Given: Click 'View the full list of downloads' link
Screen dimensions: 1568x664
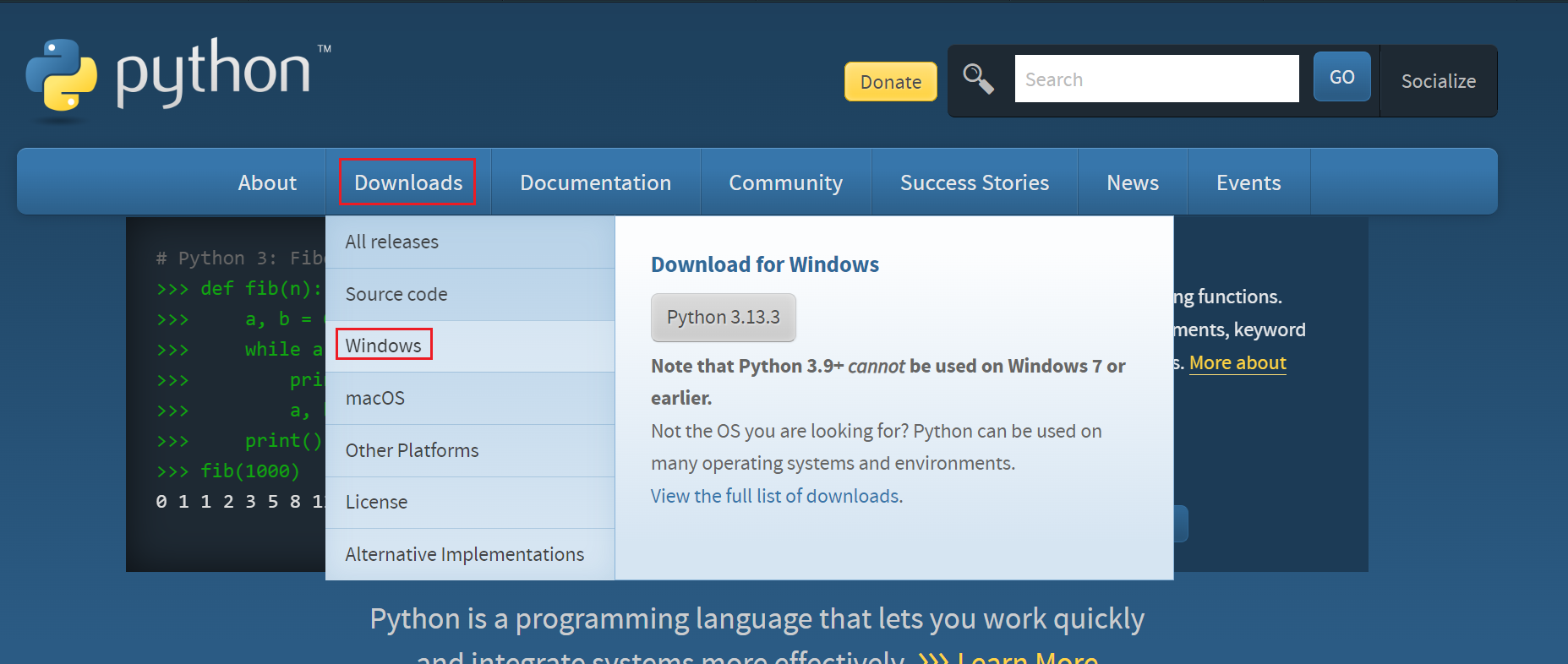Looking at the screenshot, I should point(777,496).
